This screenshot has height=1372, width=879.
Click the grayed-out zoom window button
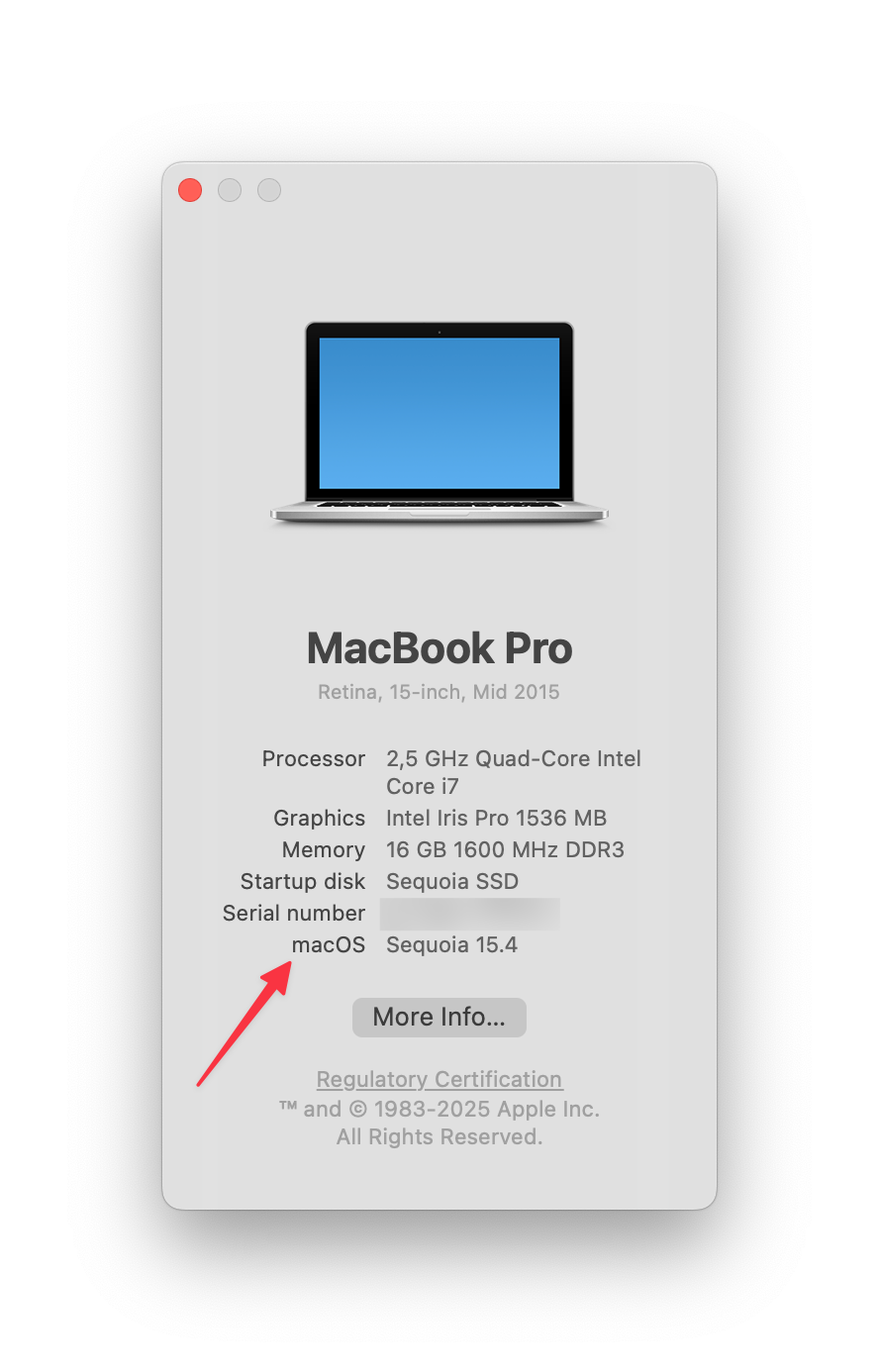click(x=269, y=190)
